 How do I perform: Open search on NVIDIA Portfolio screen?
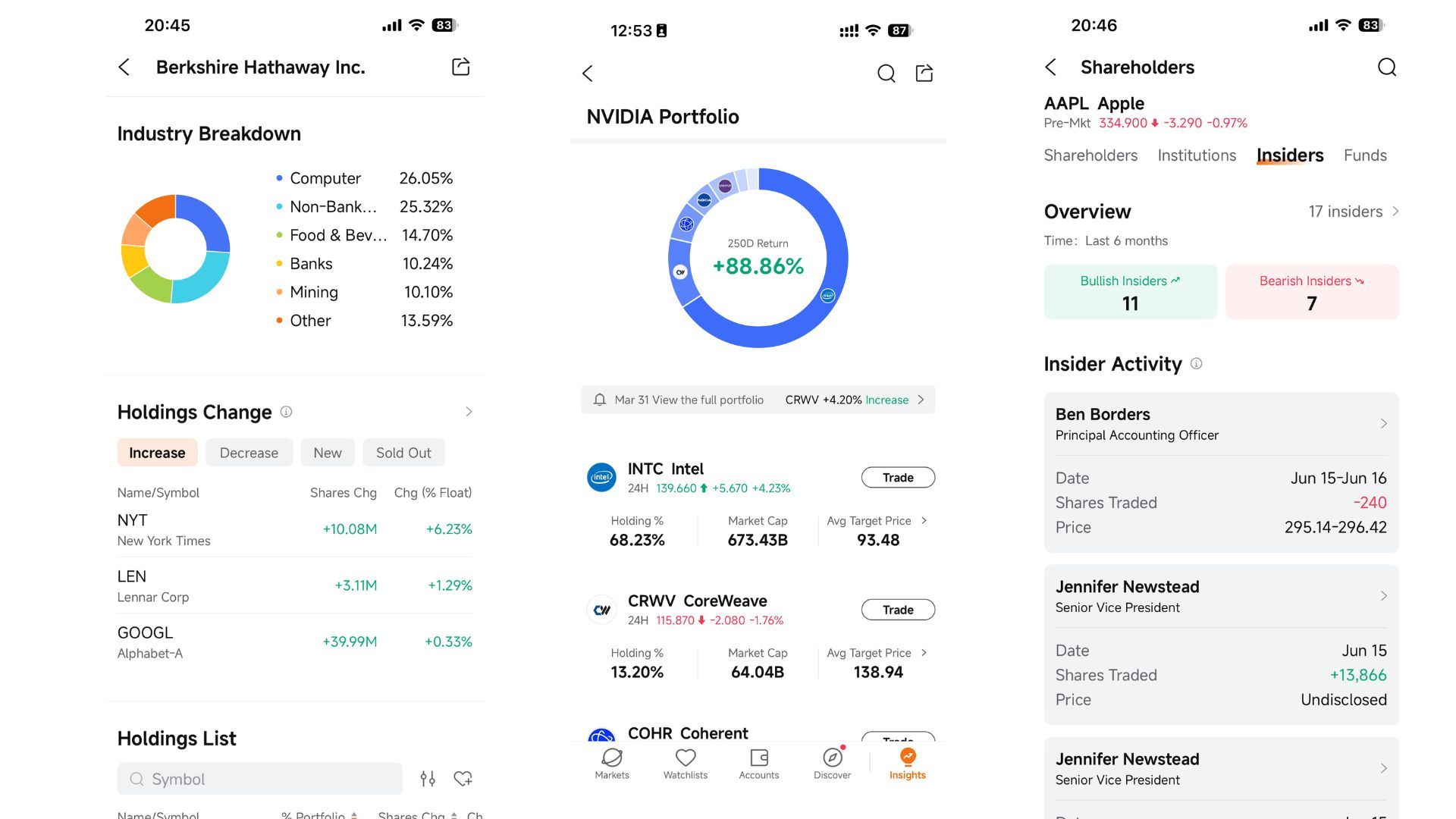point(886,74)
